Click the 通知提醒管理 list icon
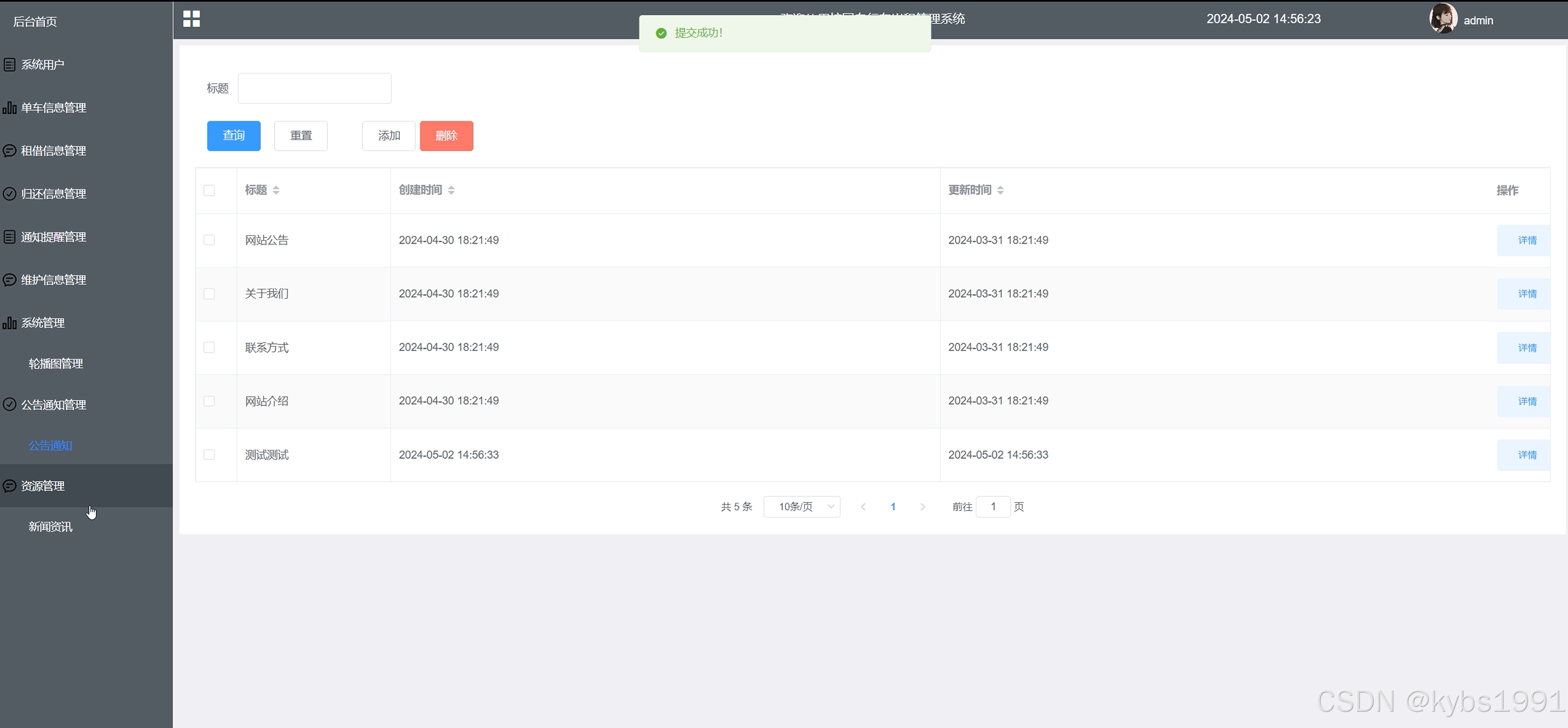 (x=9, y=237)
